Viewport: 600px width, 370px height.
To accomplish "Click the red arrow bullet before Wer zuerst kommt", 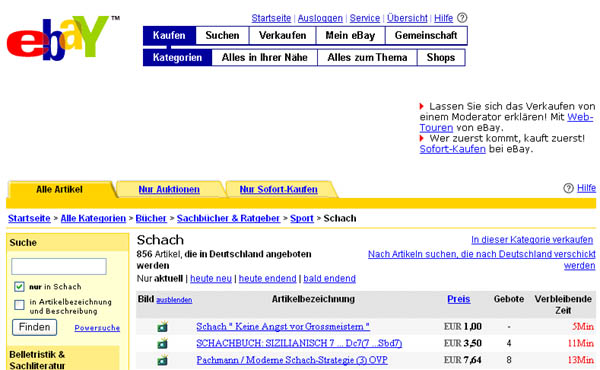I will click(x=422, y=138).
